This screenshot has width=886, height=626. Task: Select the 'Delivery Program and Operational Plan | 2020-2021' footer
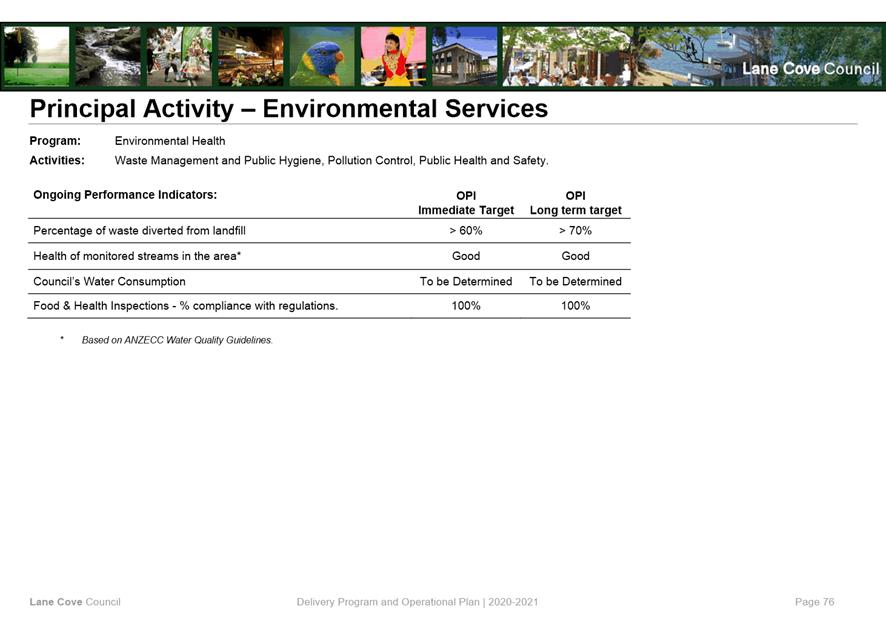(x=418, y=602)
